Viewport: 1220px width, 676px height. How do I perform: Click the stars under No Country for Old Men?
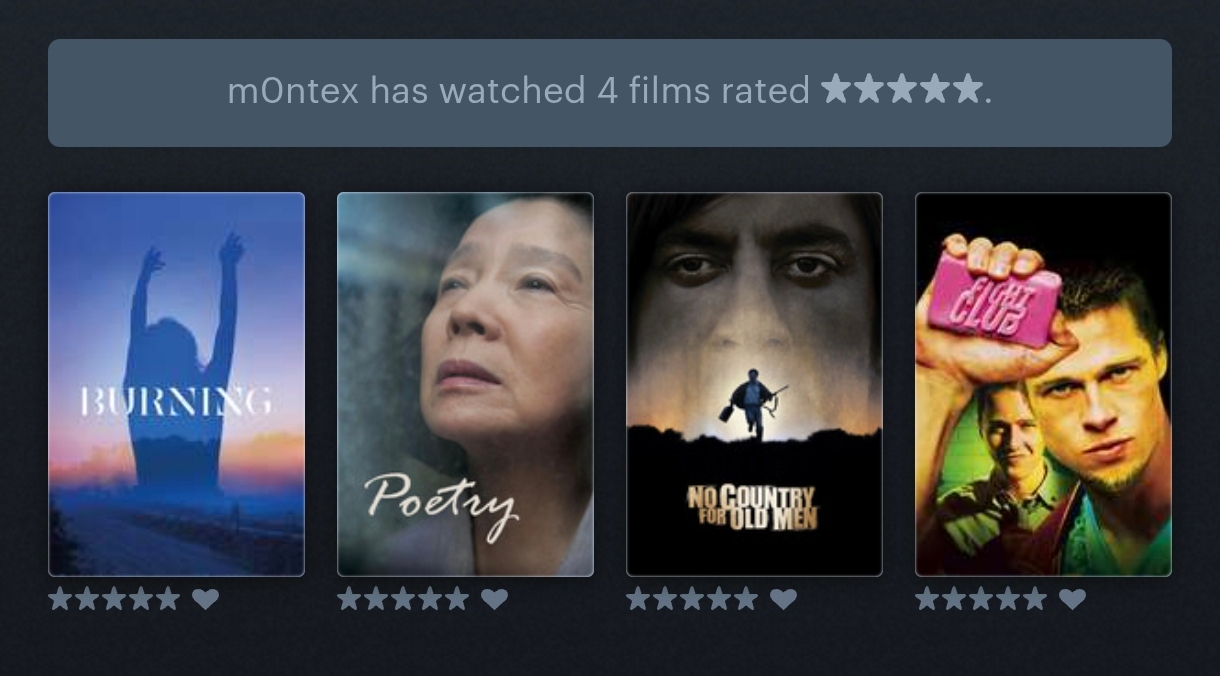coord(692,599)
